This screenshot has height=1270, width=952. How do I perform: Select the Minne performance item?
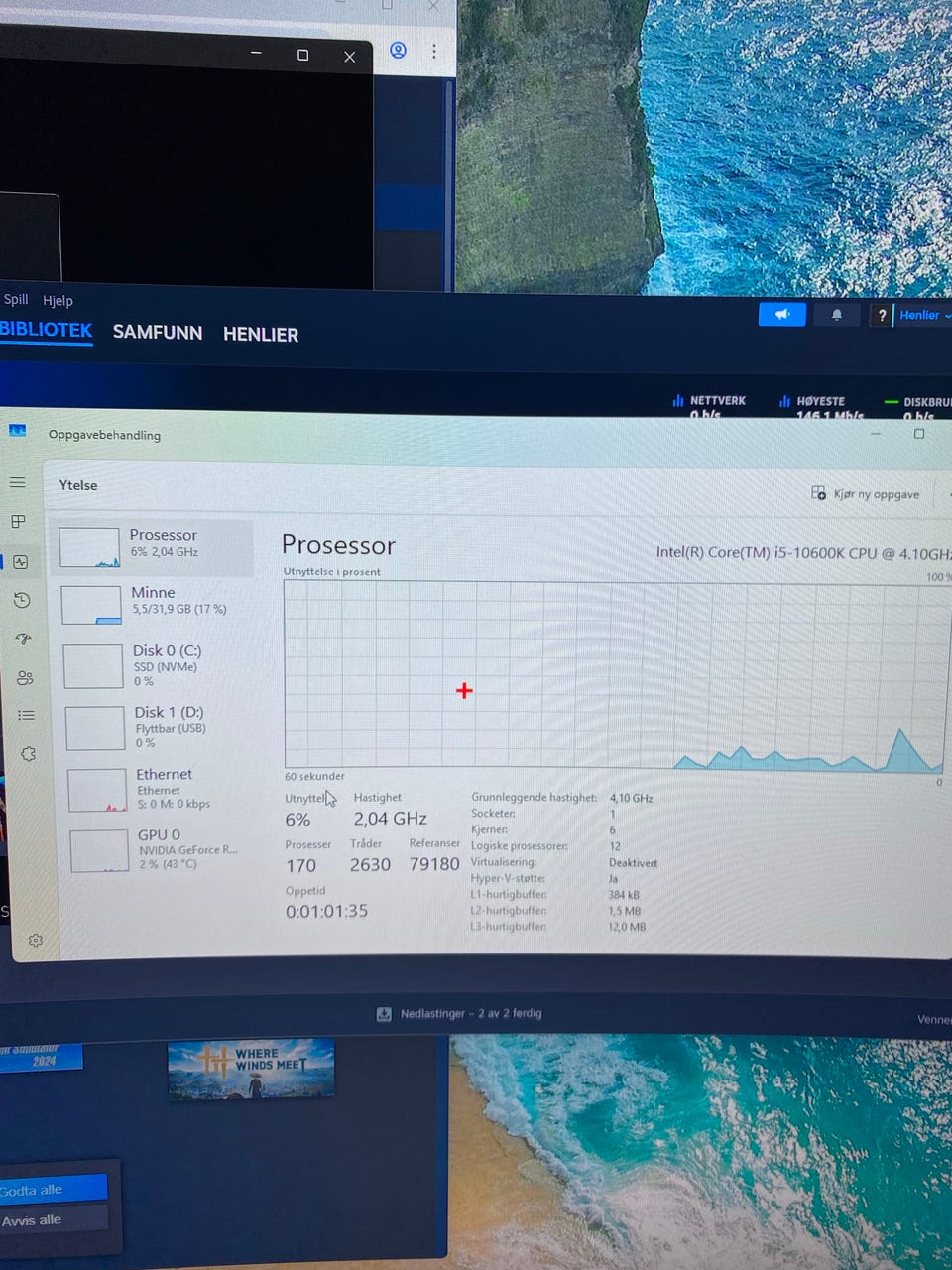click(154, 604)
